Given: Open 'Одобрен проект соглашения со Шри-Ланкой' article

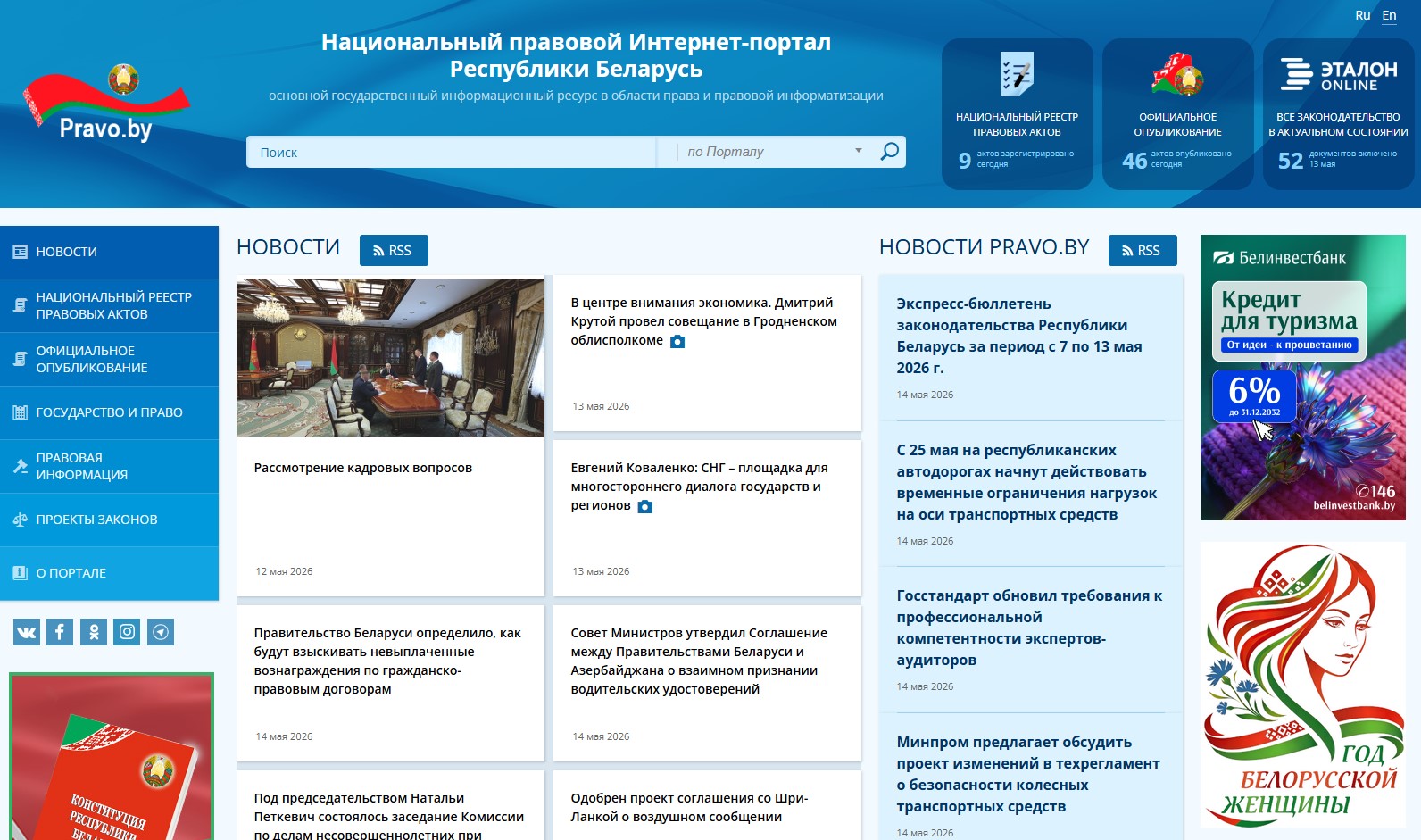Looking at the screenshot, I should click(689, 807).
